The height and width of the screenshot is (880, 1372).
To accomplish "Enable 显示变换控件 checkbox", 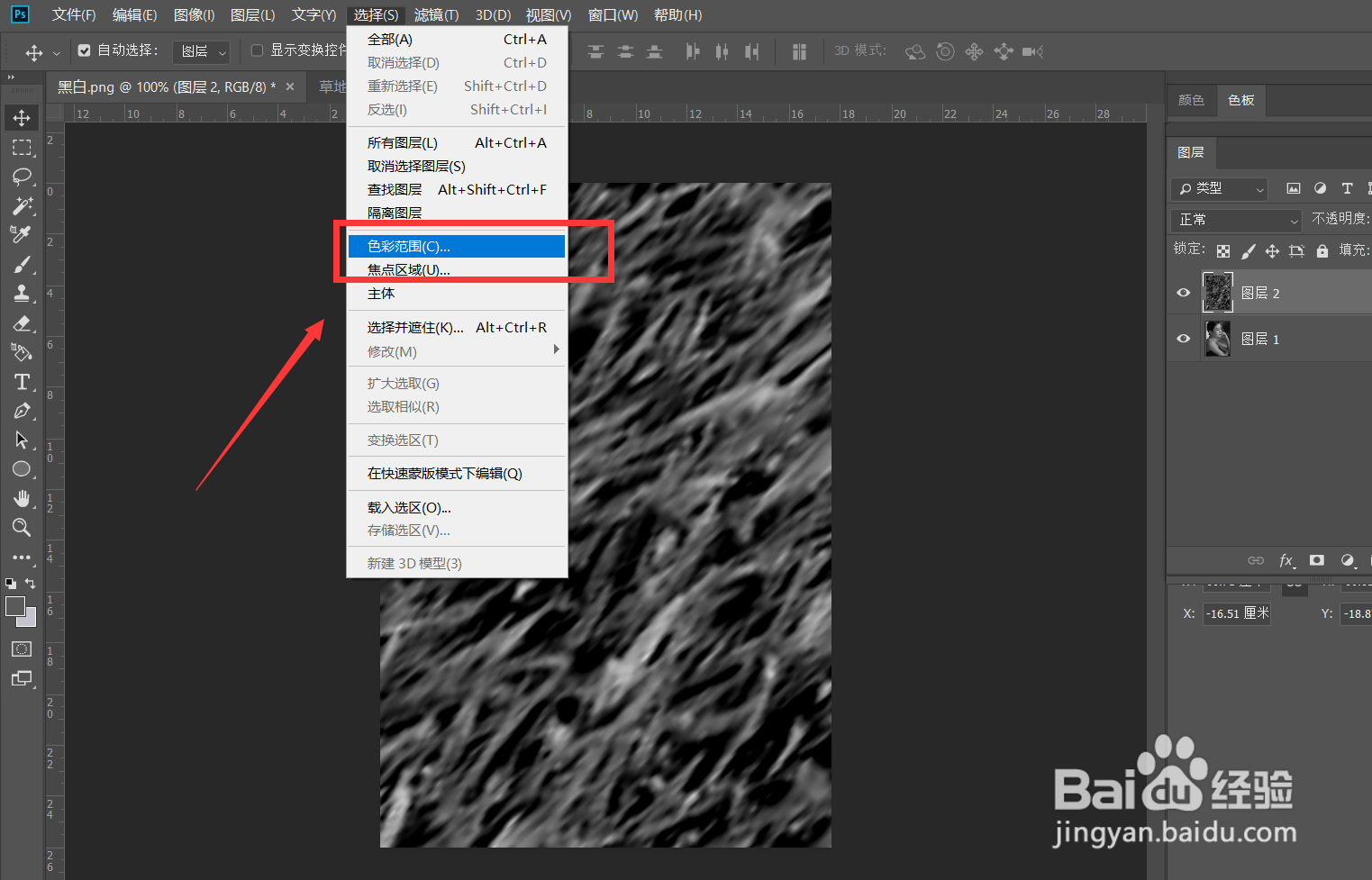I will pyautogui.click(x=257, y=50).
